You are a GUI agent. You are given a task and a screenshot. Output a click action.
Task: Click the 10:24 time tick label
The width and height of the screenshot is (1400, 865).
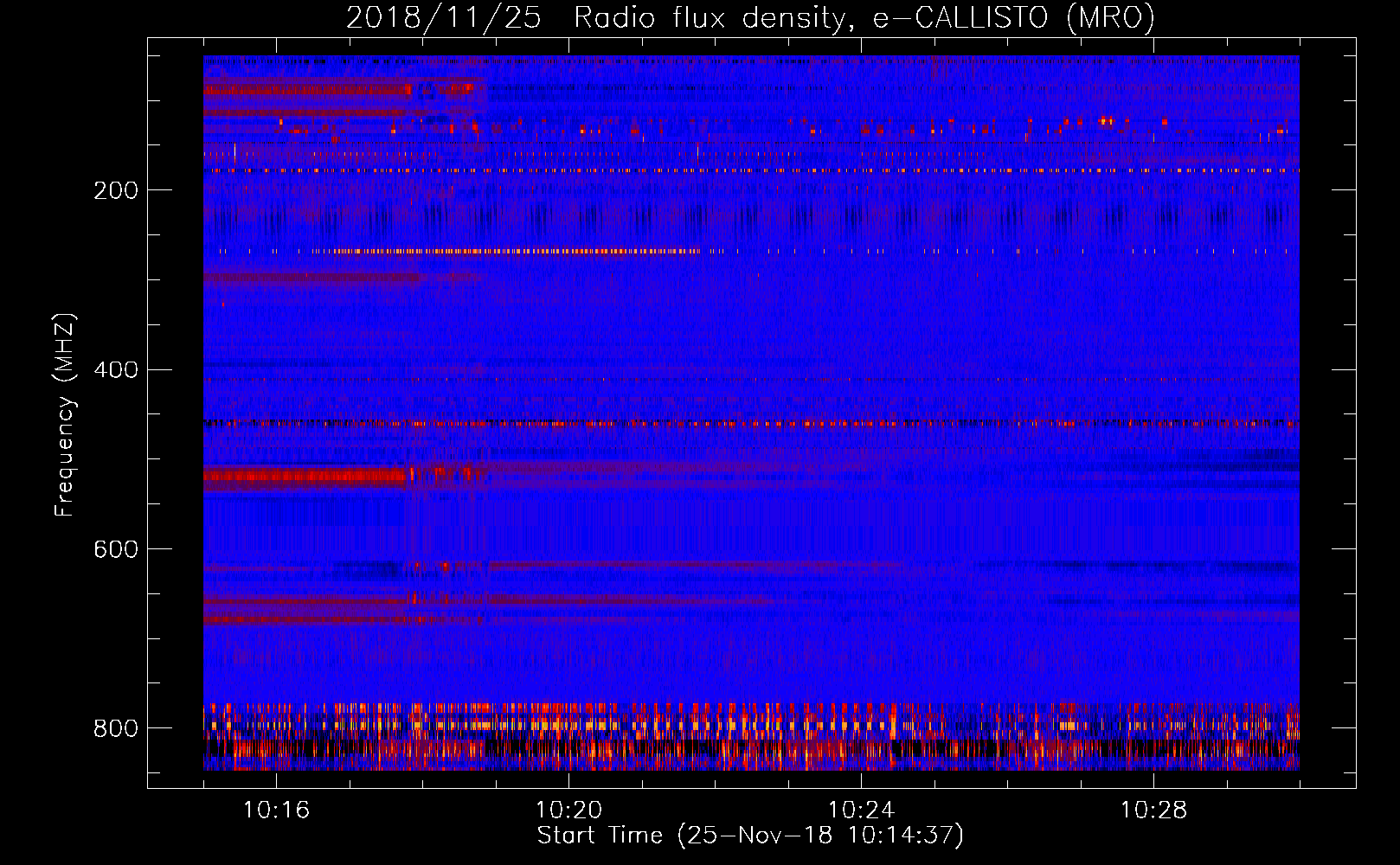(x=862, y=811)
